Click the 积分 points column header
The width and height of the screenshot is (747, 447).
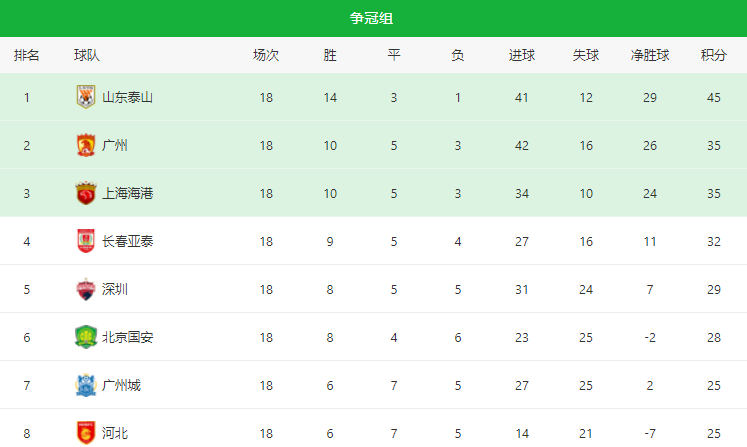[713, 56]
